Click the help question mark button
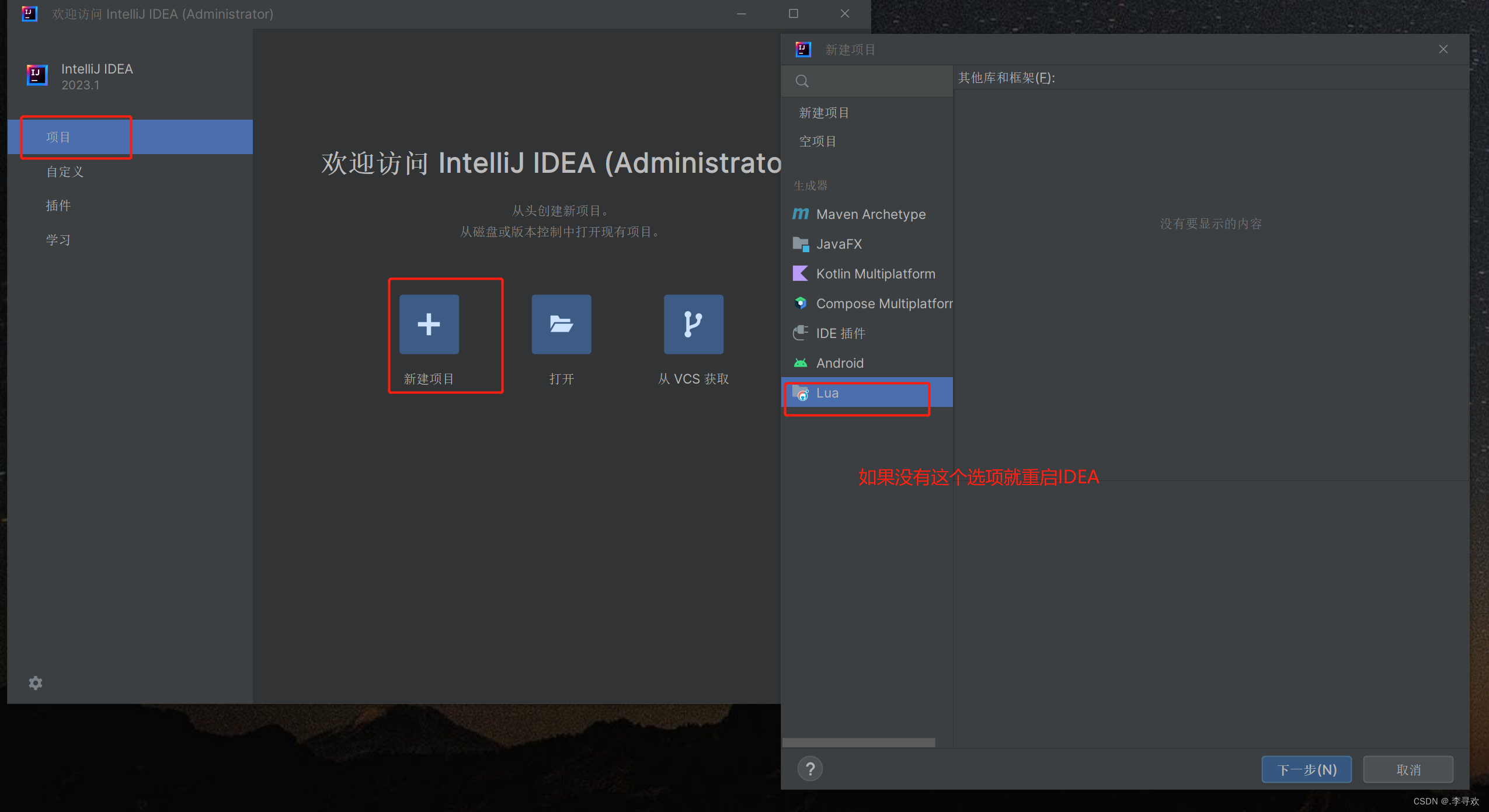Viewport: 1489px width, 812px height. click(810, 769)
